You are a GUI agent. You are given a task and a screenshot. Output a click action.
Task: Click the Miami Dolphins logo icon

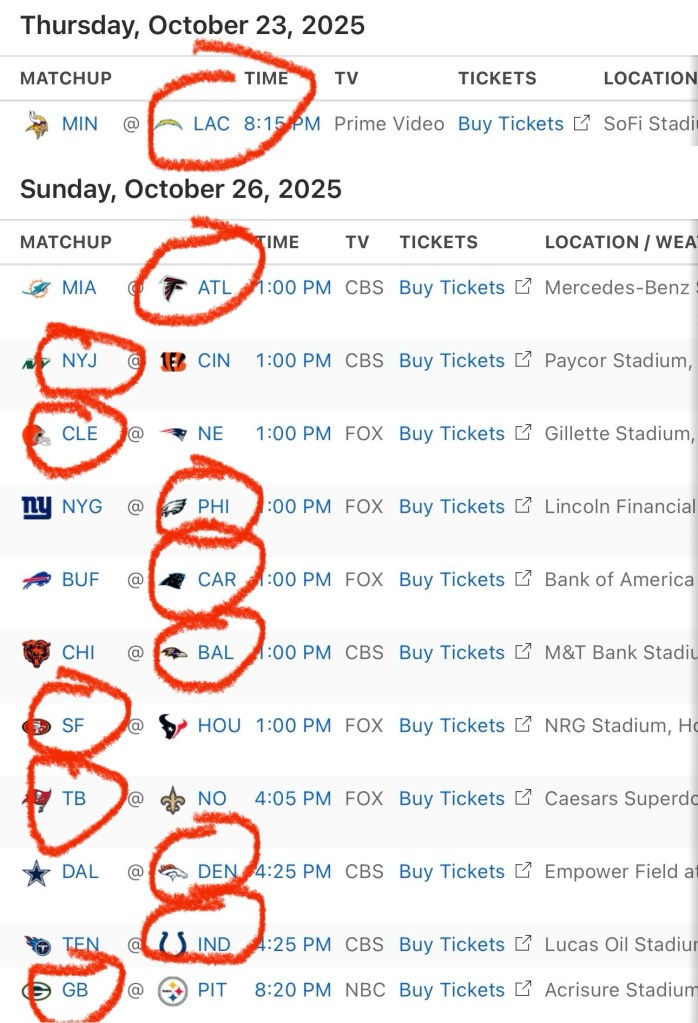[x=36, y=289]
